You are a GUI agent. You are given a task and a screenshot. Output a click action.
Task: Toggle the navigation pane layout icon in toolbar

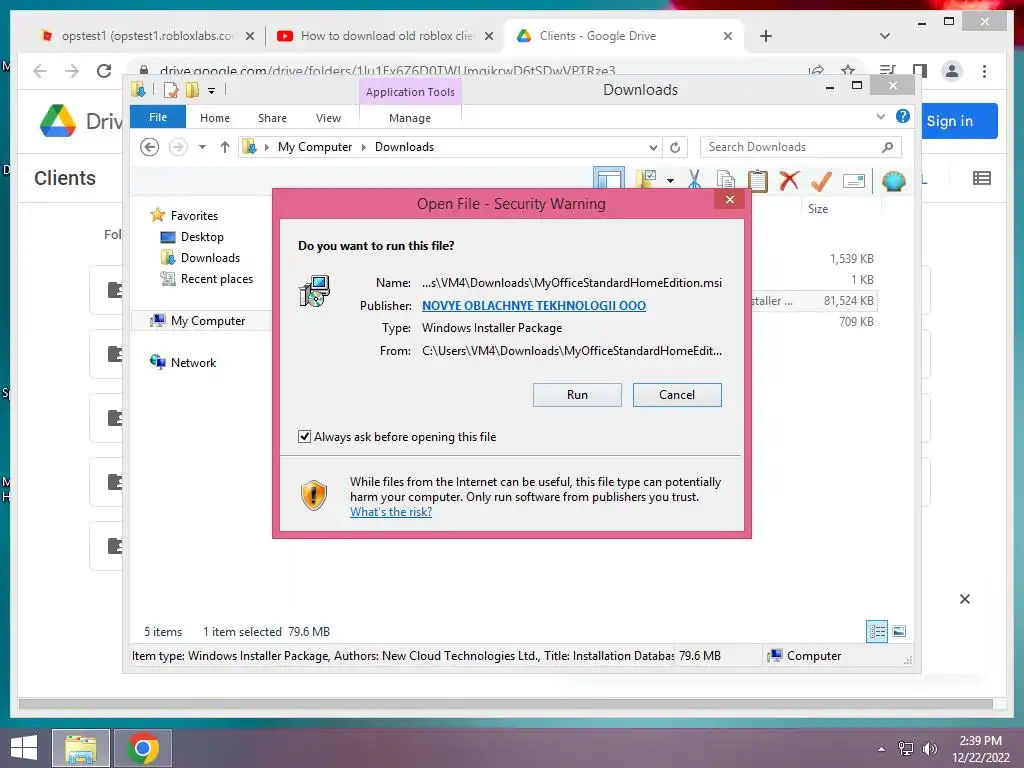[x=609, y=179]
